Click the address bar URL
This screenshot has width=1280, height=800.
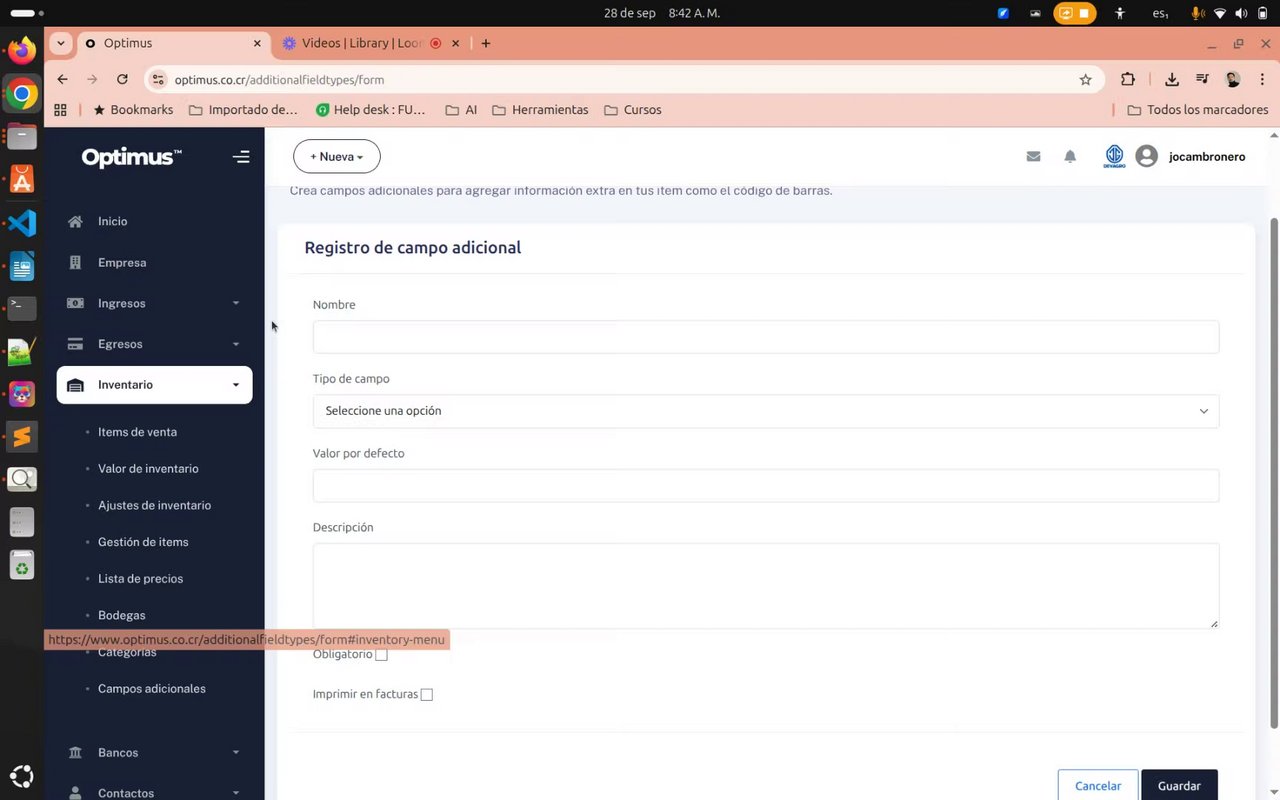279,80
